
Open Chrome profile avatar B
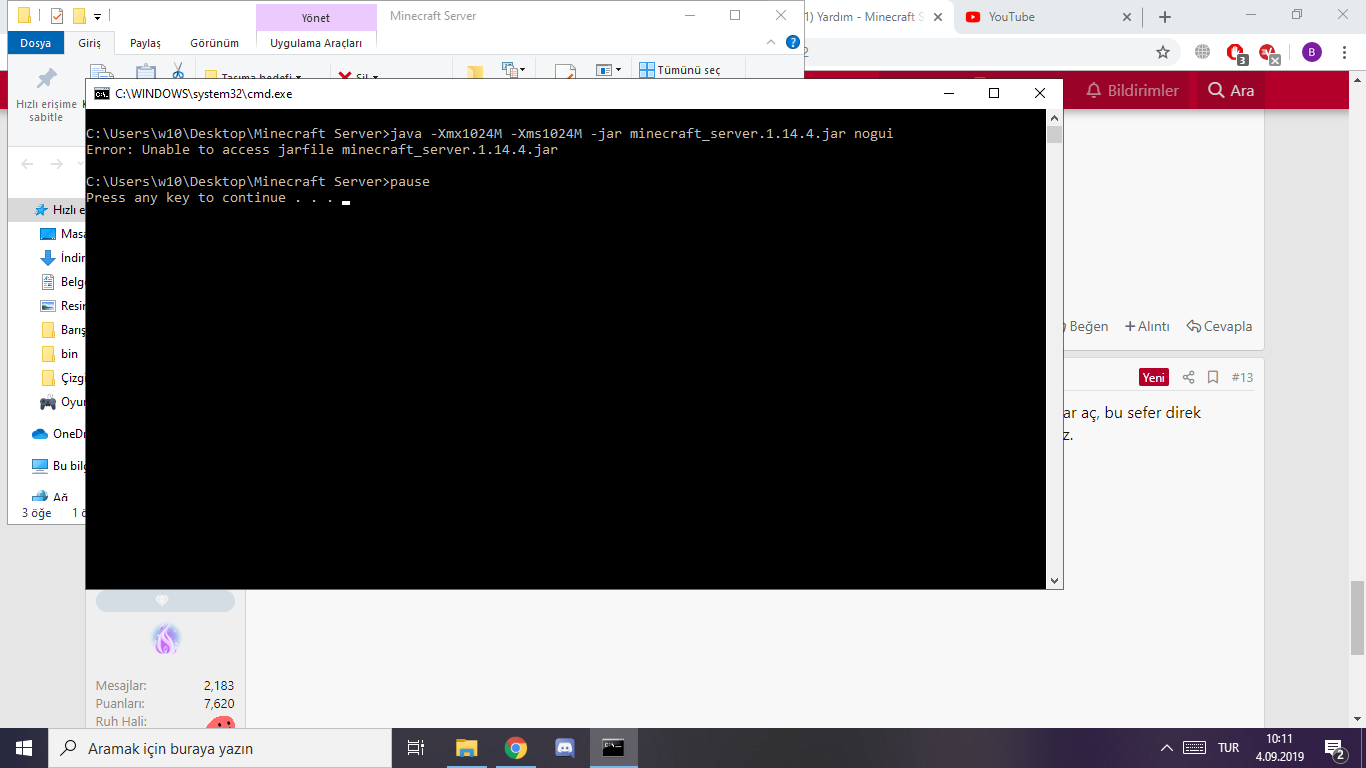coord(1312,52)
